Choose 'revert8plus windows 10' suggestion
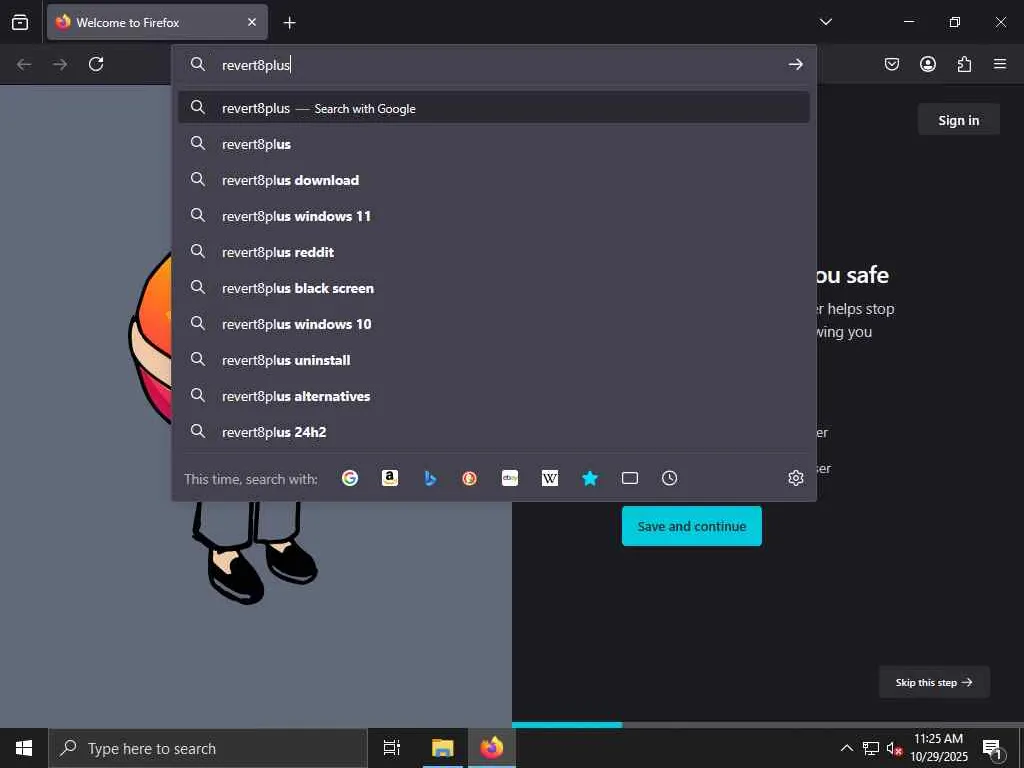 click(x=494, y=323)
